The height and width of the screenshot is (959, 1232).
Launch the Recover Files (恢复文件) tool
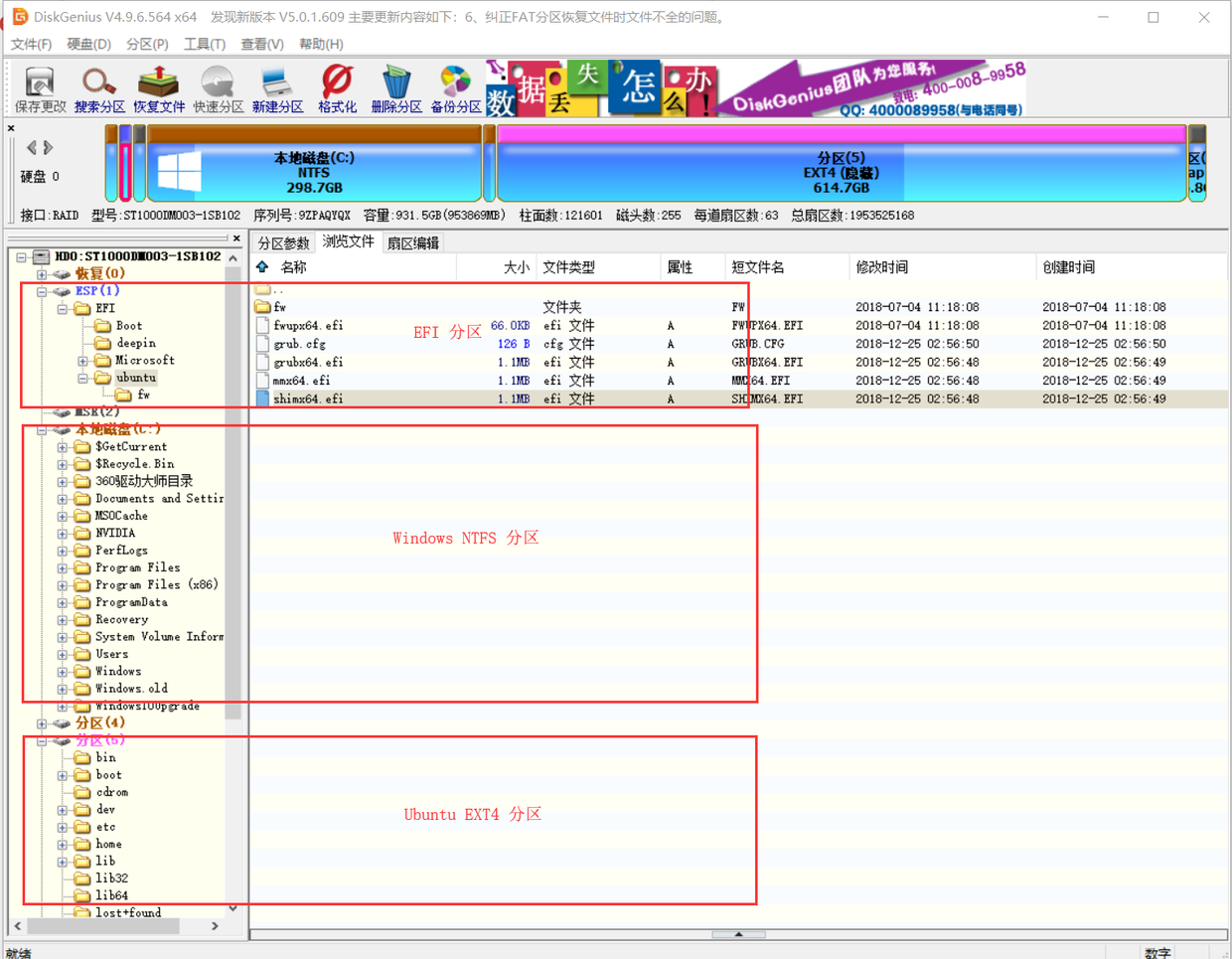click(x=159, y=89)
